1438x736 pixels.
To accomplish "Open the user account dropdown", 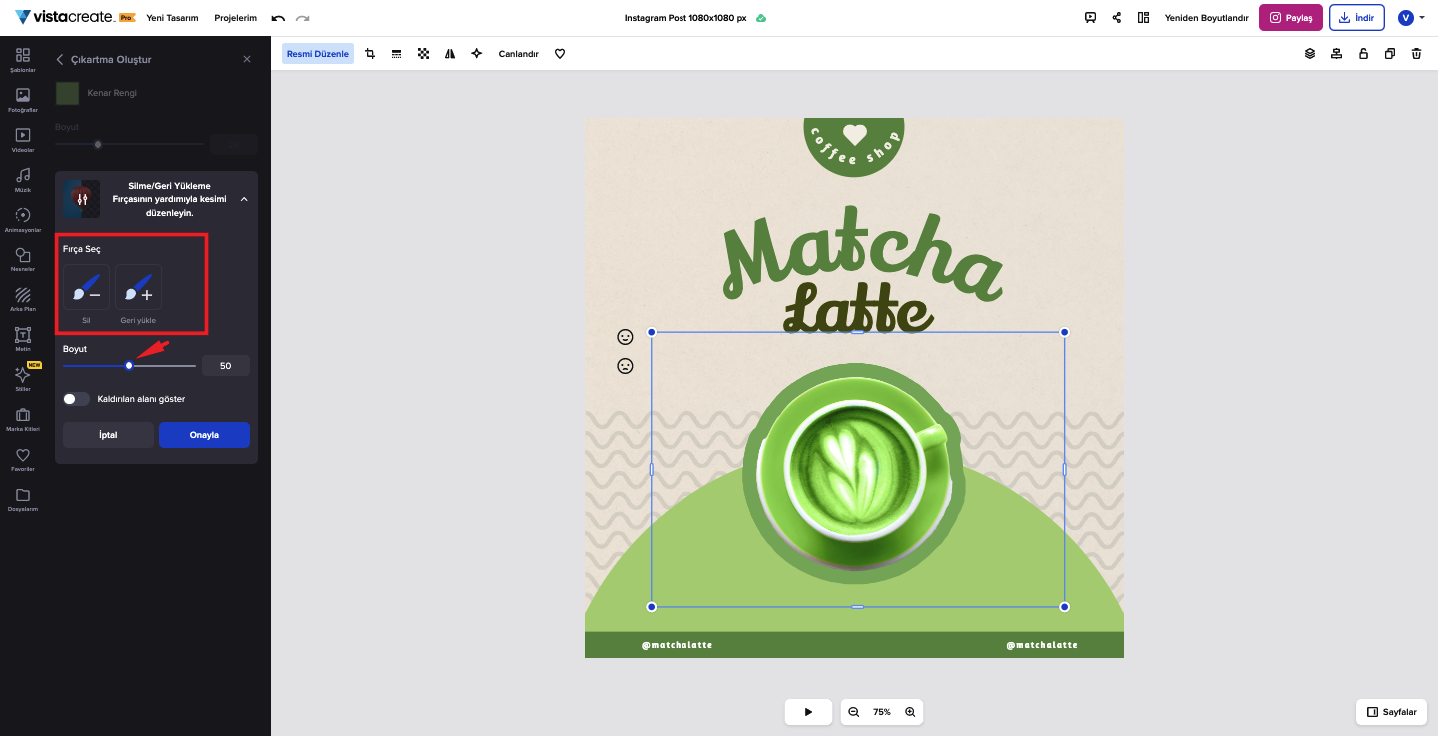I will click(1412, 18).
